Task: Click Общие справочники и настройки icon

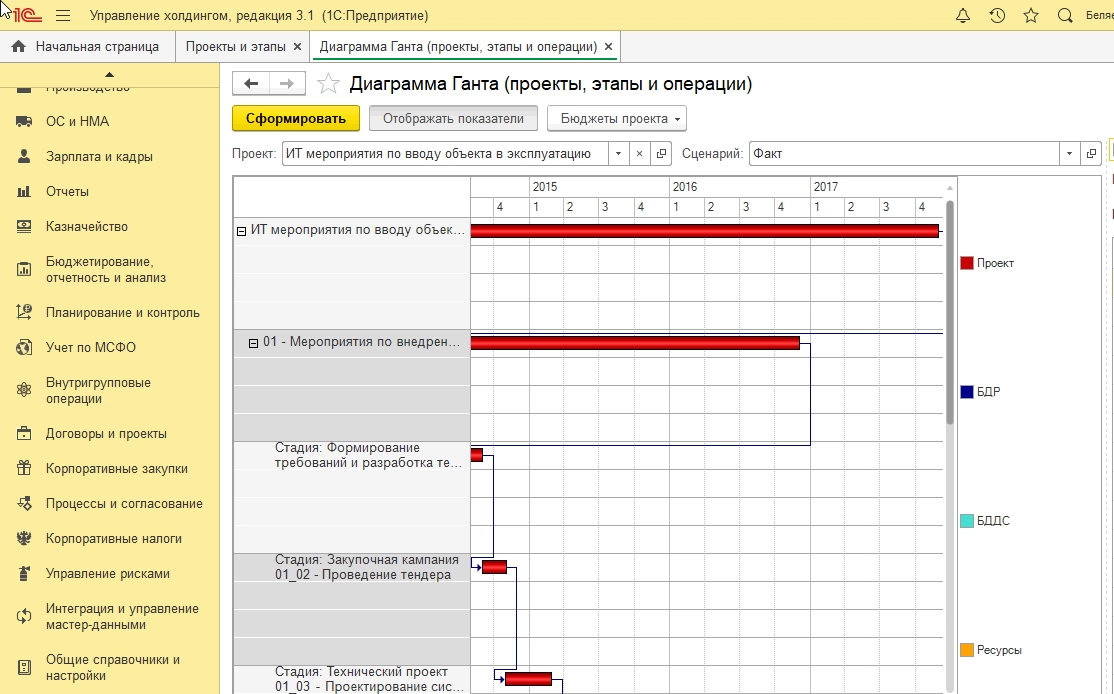Action: pos(24,667)
